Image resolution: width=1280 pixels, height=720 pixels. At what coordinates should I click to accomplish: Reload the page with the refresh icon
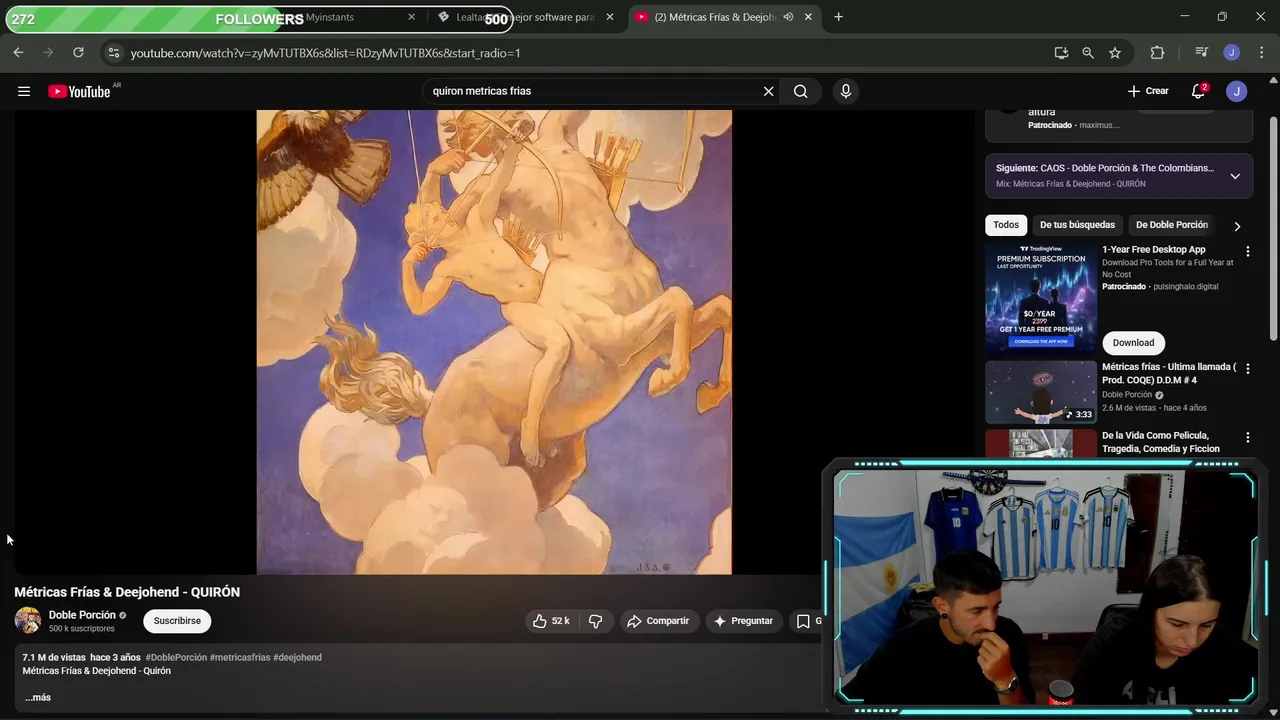(x=78, y=52)
